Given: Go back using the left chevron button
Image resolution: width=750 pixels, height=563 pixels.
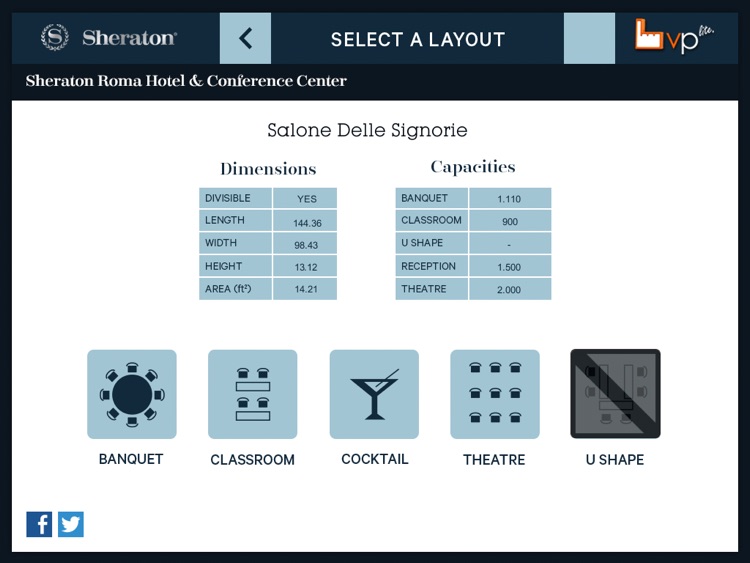Looking at the screenshot, I should click(245, 38).
